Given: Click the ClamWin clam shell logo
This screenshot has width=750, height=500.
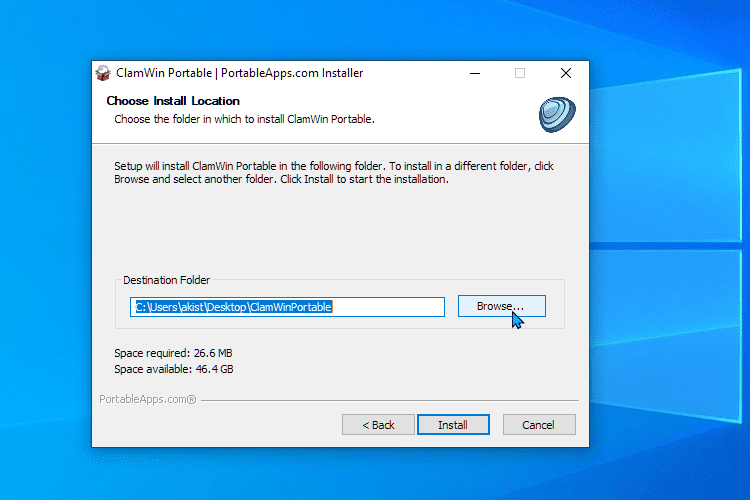Looking at the screenshot, I should pyautogui.click(x=557, y=114).
